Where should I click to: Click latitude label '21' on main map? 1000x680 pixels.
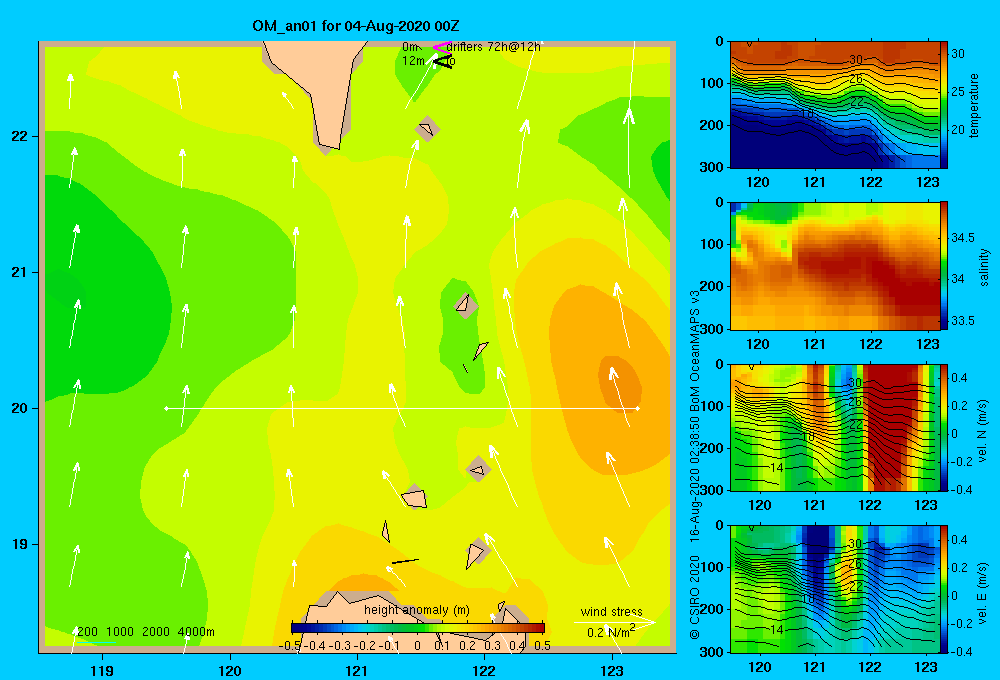[x=20, y=272]
